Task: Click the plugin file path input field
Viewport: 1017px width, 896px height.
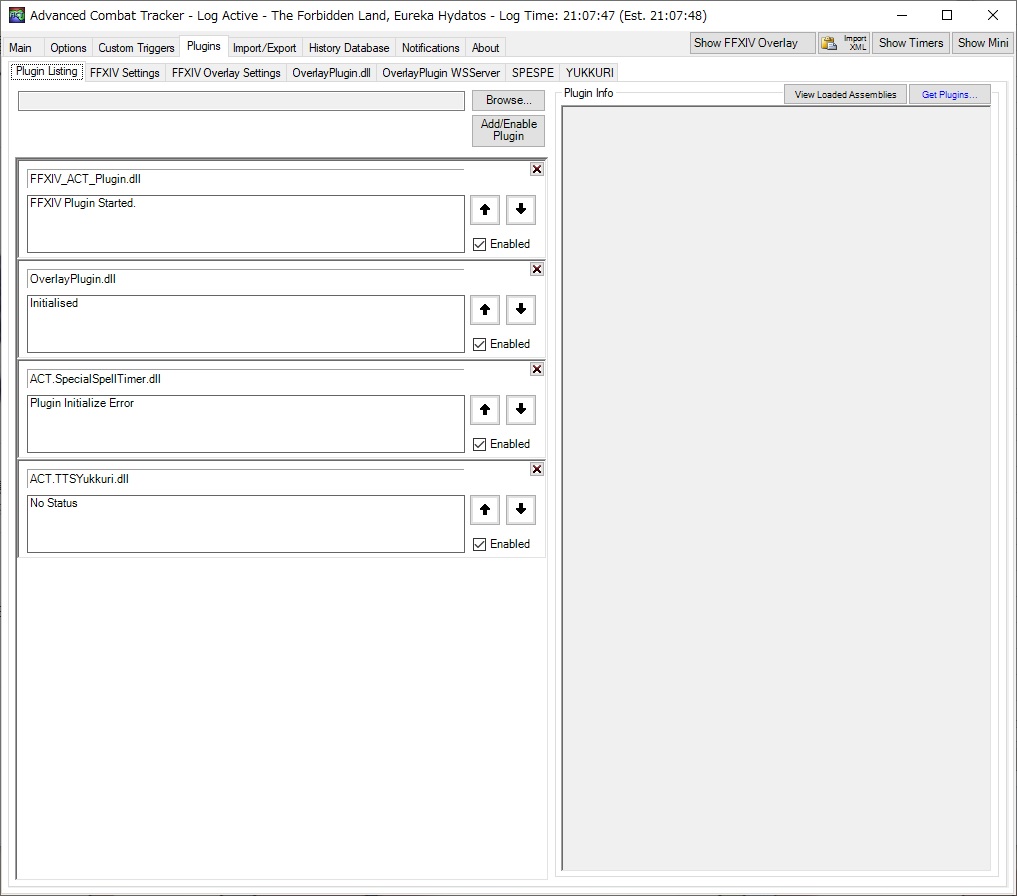Action: (x=240, y=100)
